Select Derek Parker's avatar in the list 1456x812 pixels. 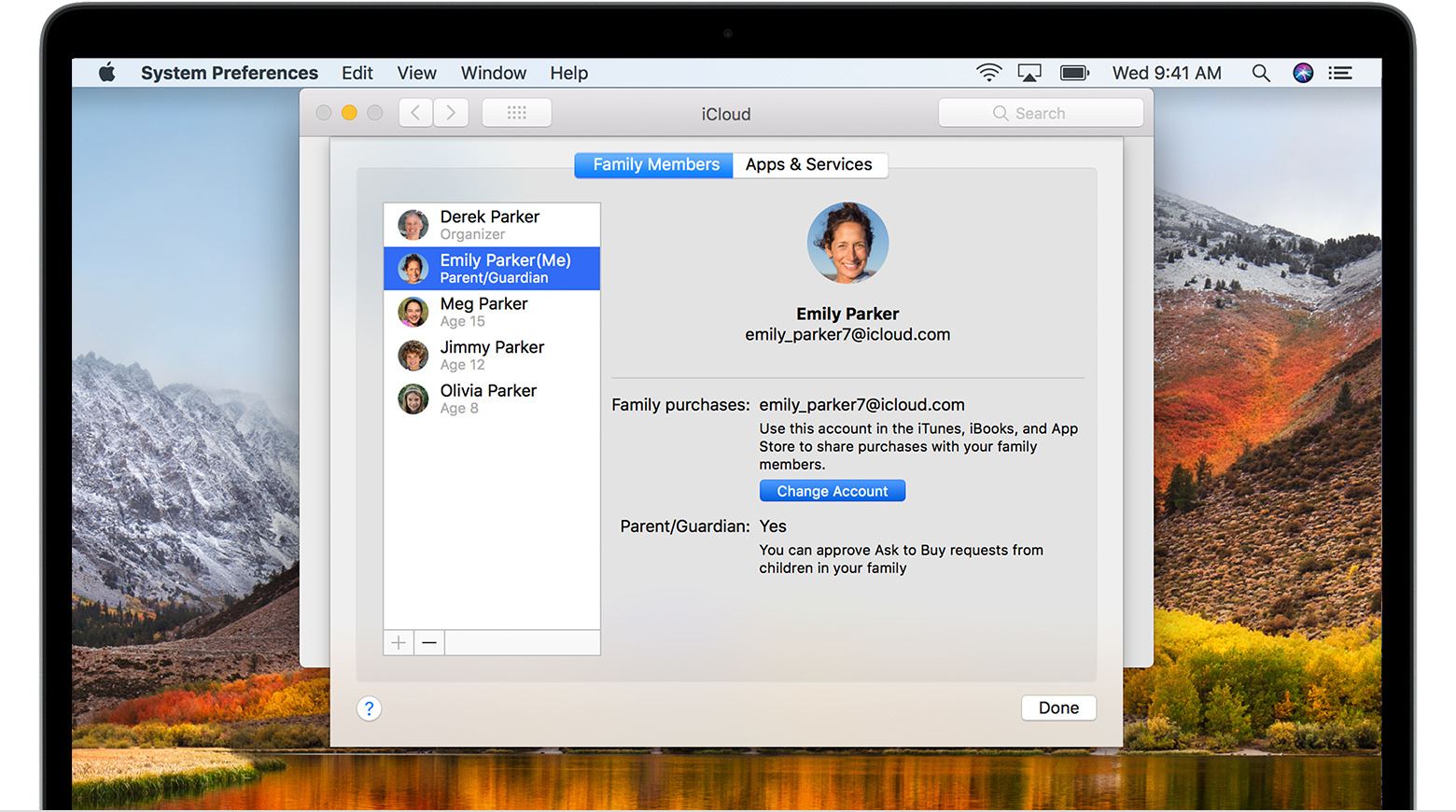click(413, 225)
